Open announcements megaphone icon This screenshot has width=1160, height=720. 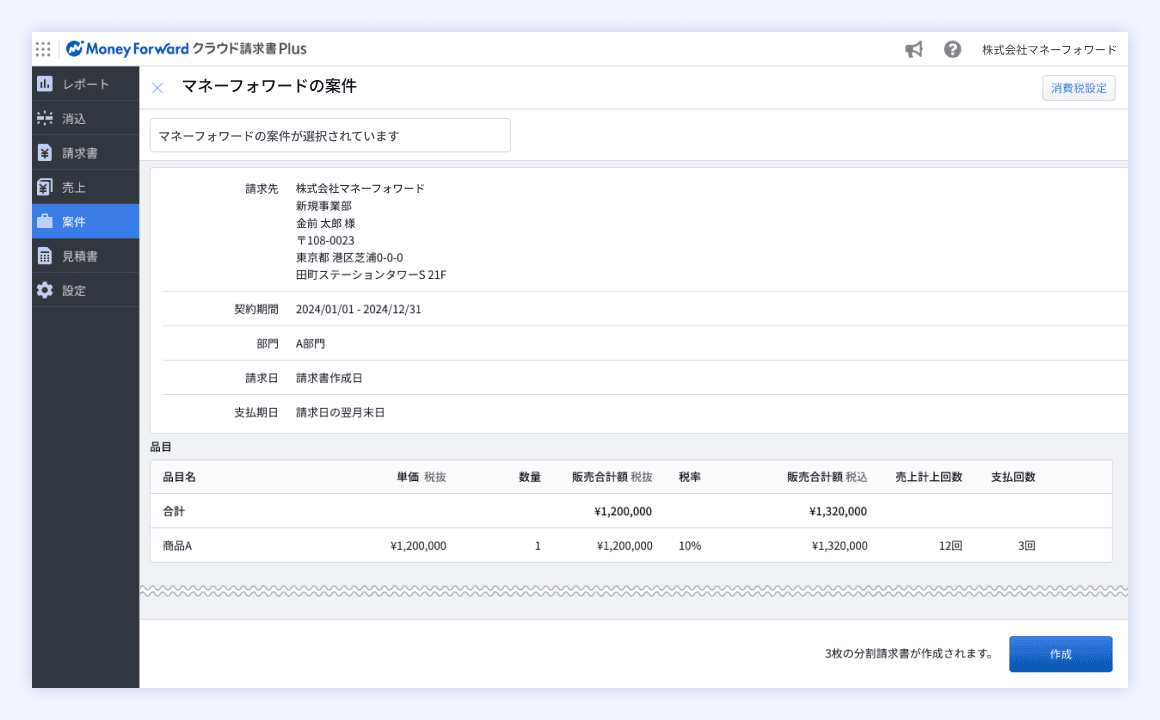click(913, 49)
